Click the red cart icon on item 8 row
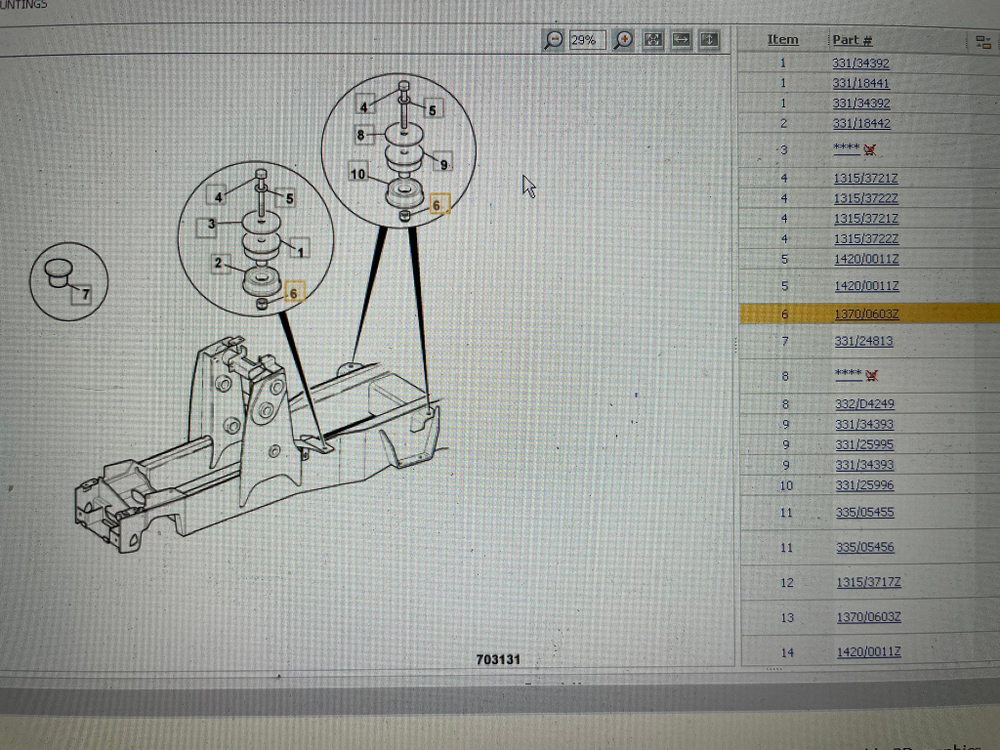Image resolution: width=1000 pixels, height=750 pixels. click(871, 376)
